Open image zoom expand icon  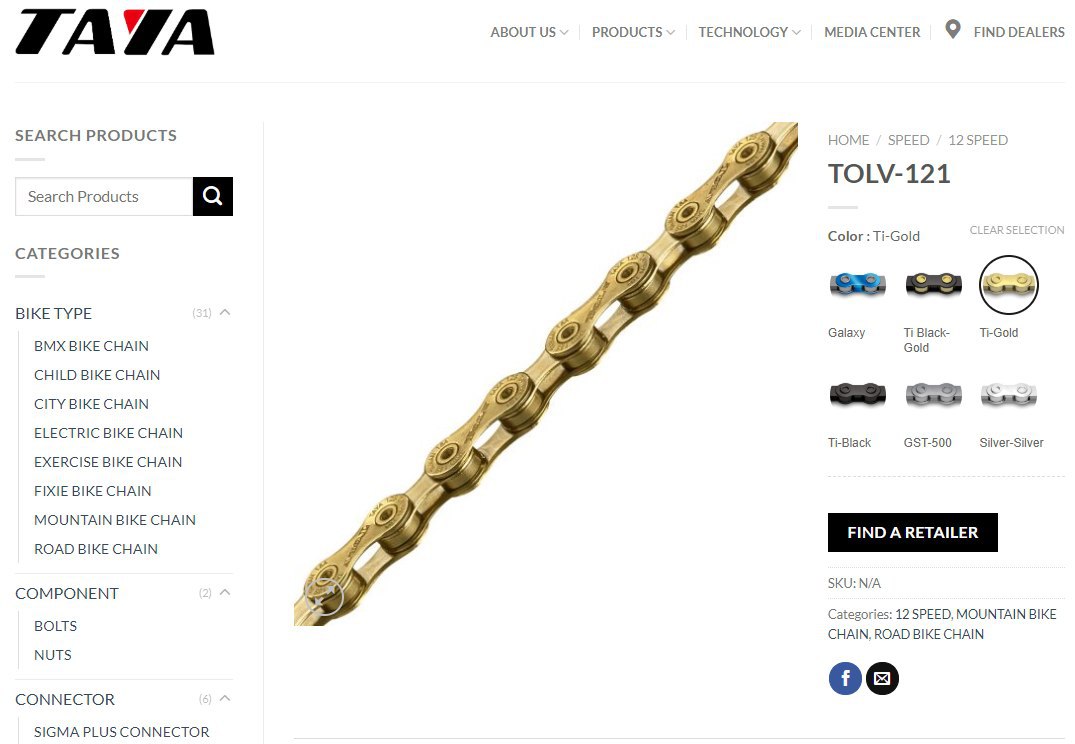[x=324, y=595]
